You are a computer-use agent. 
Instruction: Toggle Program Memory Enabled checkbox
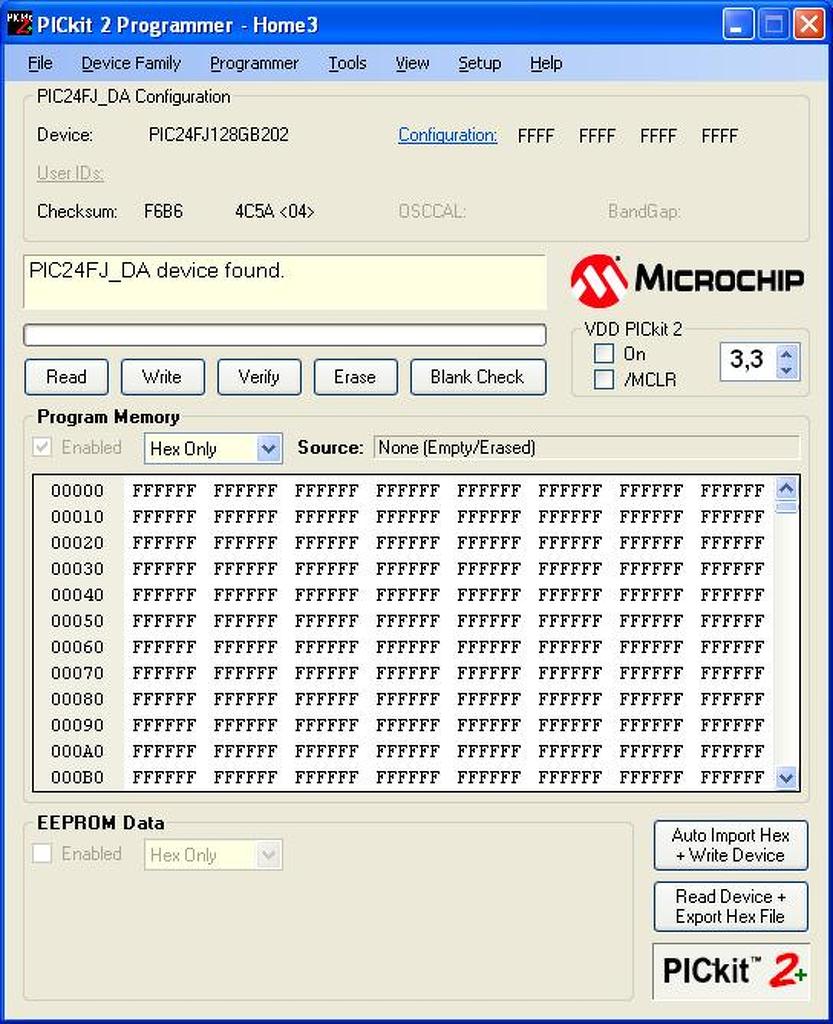tap(42, 447)
